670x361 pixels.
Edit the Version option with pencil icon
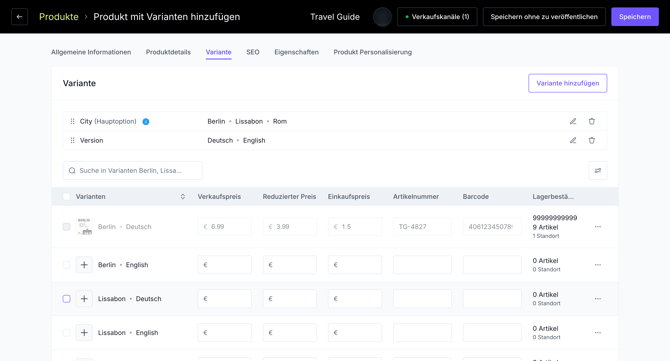click(x=573, y=140)
